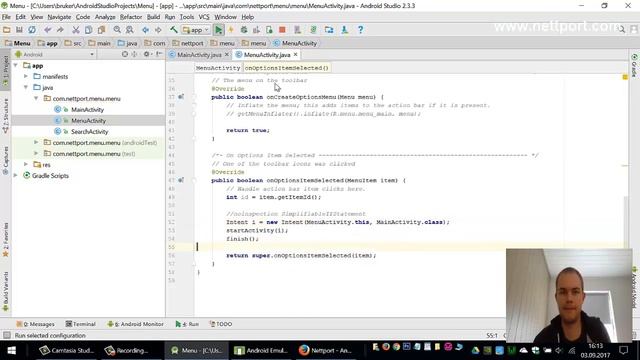Collapse the java folder node
Screen dimensions: 640x360
(x=26, y=87)
